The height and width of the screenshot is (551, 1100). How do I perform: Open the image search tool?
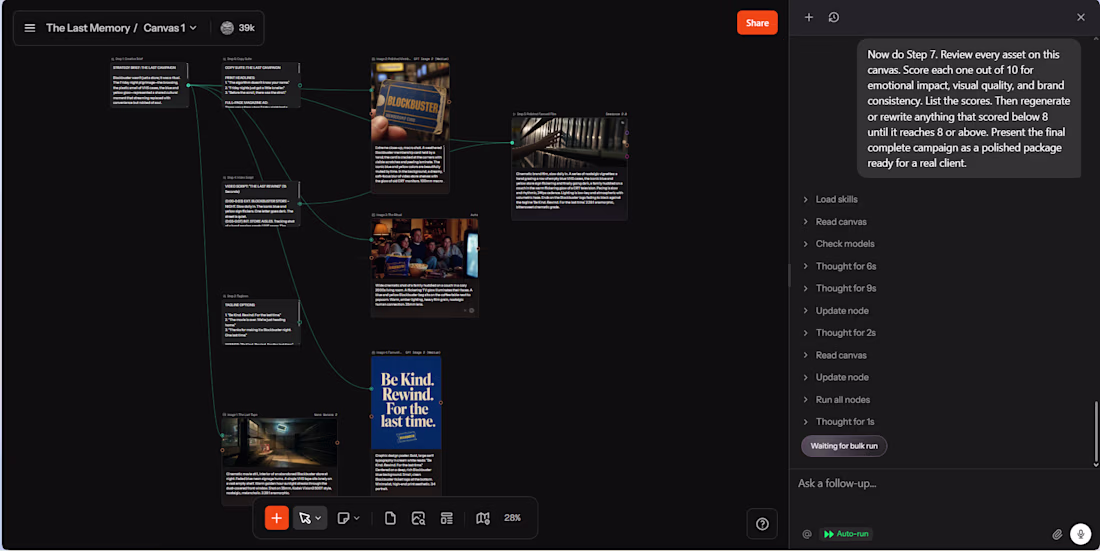coord(418,518)
